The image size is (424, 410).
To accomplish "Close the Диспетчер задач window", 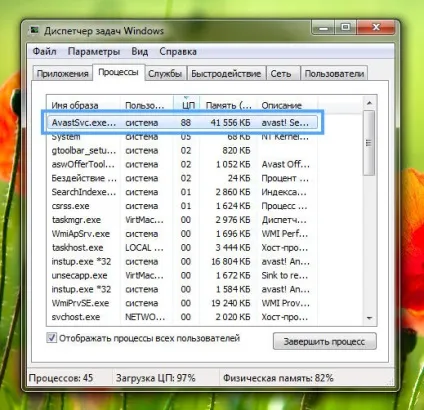I will (x=377, y=27).
